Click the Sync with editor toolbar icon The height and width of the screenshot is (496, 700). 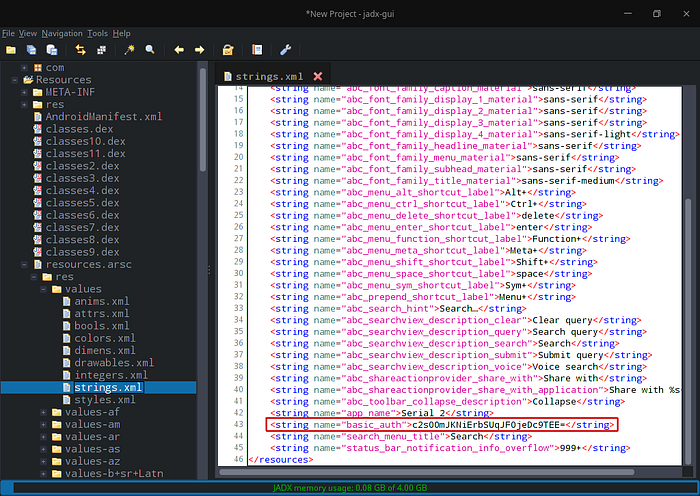80,49
